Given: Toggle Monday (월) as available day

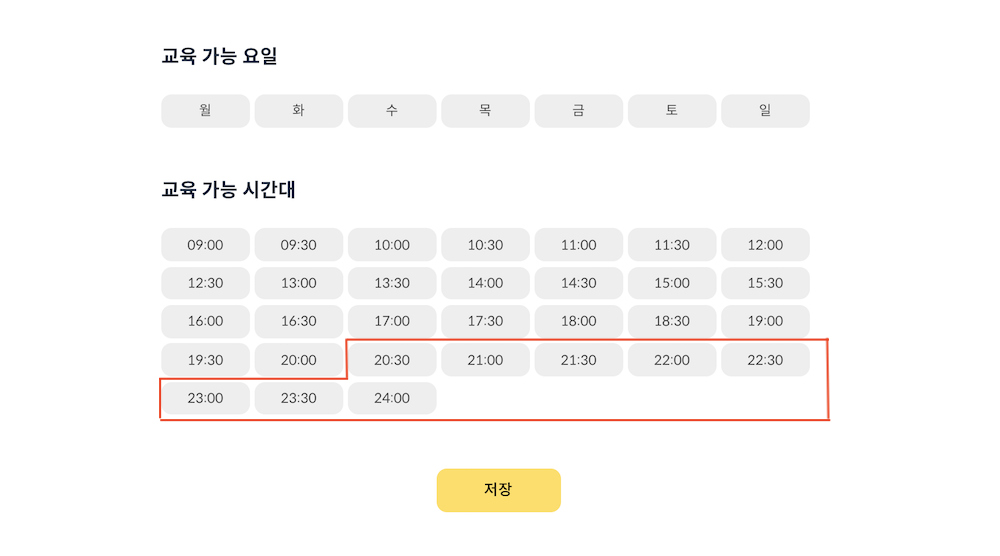Looking at the screenshot, I should [x=205, y=111].
